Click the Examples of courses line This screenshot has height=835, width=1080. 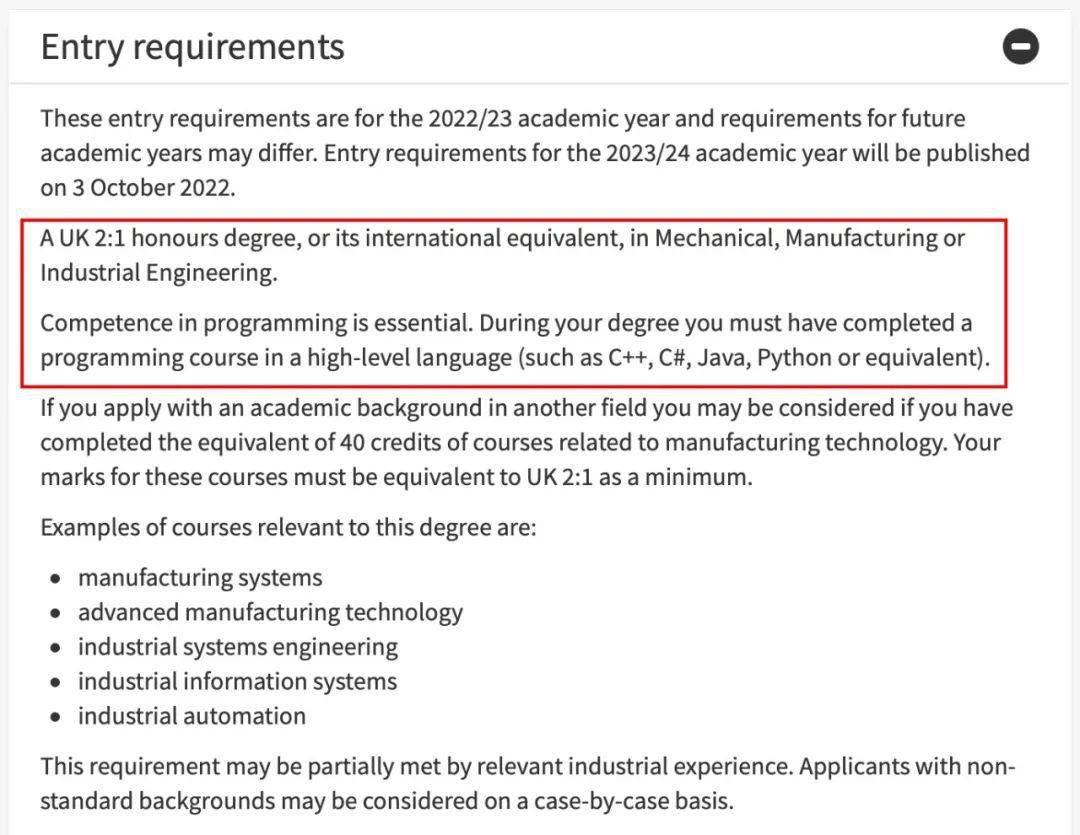[288, 526]
